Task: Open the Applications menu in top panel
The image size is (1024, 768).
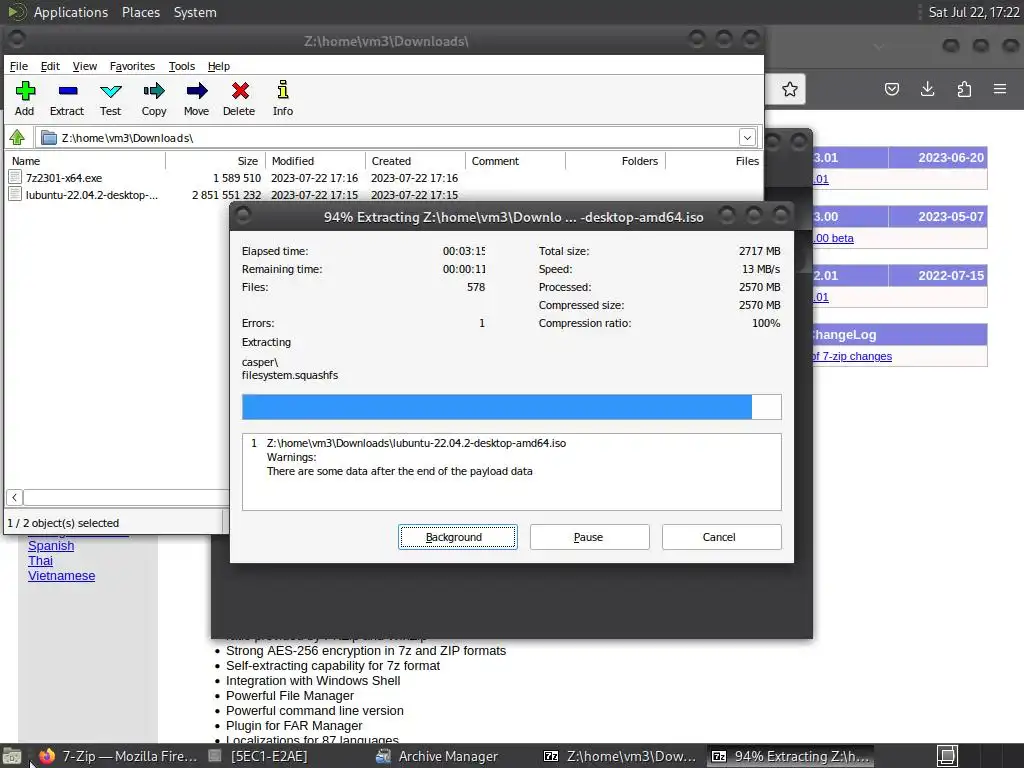Action: [71, 12]
